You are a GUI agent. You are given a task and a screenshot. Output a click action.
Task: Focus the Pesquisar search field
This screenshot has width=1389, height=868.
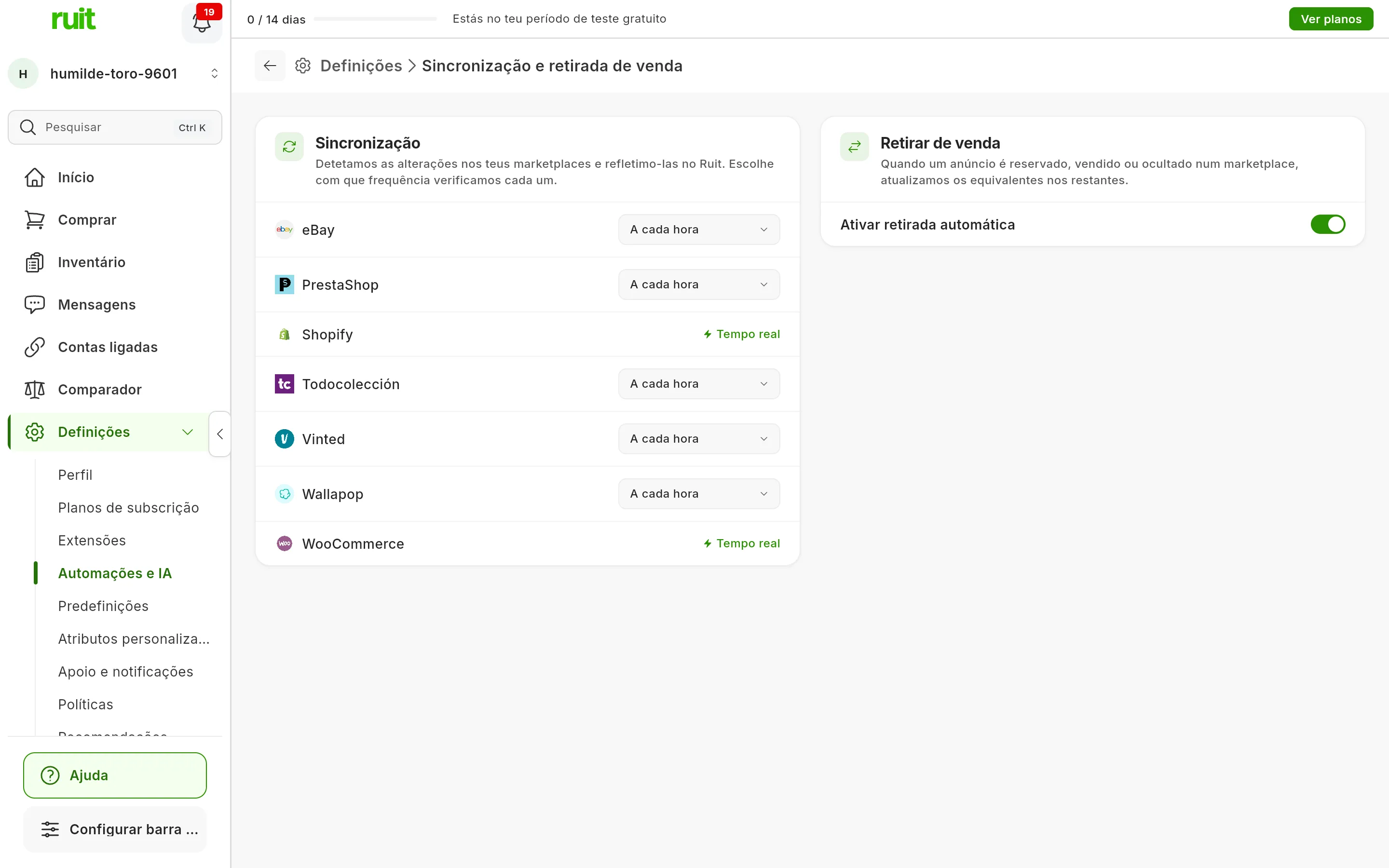(x=115, y=127)
